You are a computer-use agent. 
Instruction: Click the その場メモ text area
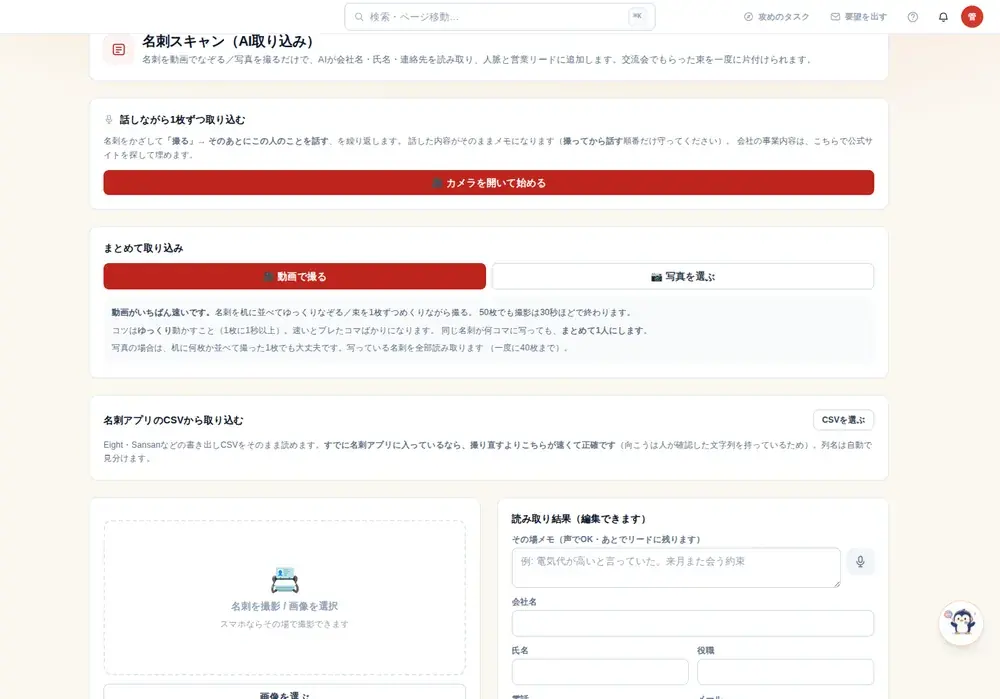tap(676, 568)
